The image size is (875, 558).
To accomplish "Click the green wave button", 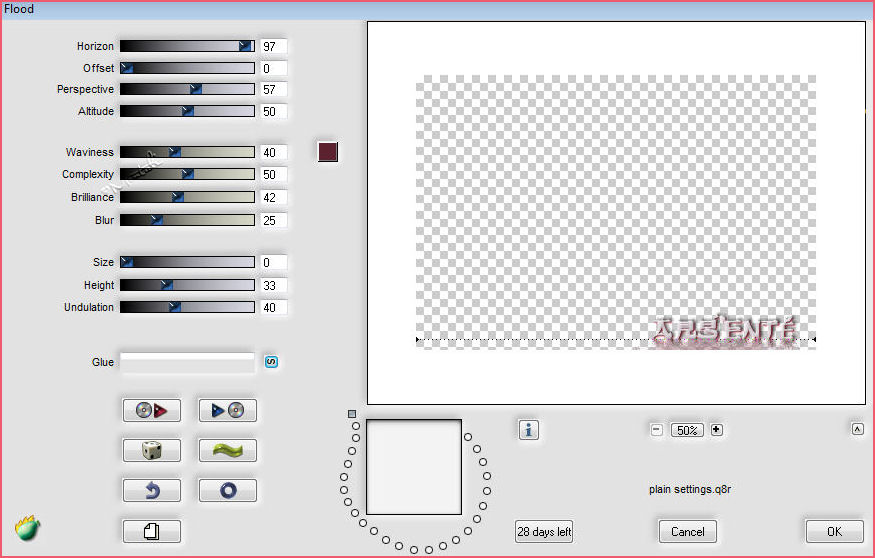I will click(x=227, y=450).
